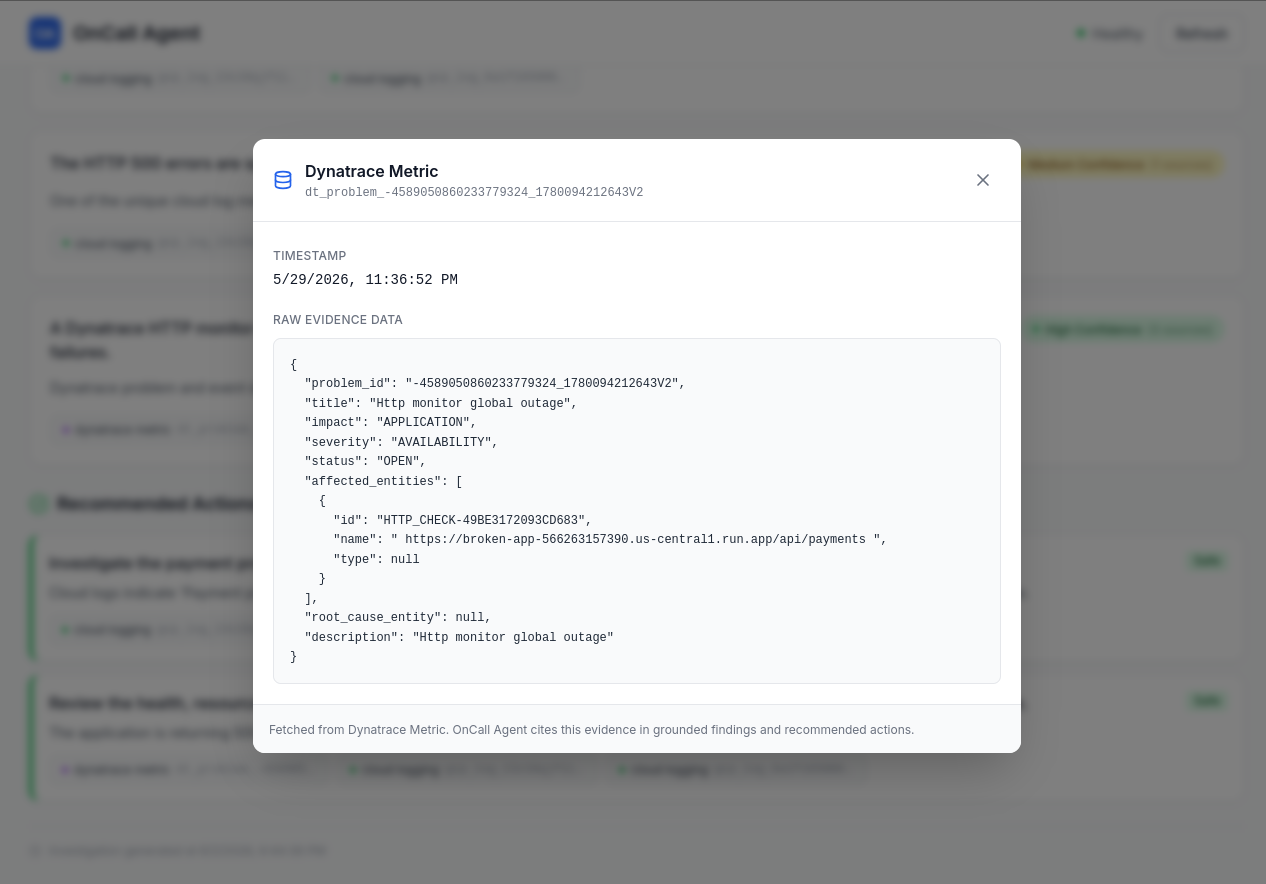Click the "description" line in the JSON
The width and height of the screenshot is (1266, 884).
459,638
